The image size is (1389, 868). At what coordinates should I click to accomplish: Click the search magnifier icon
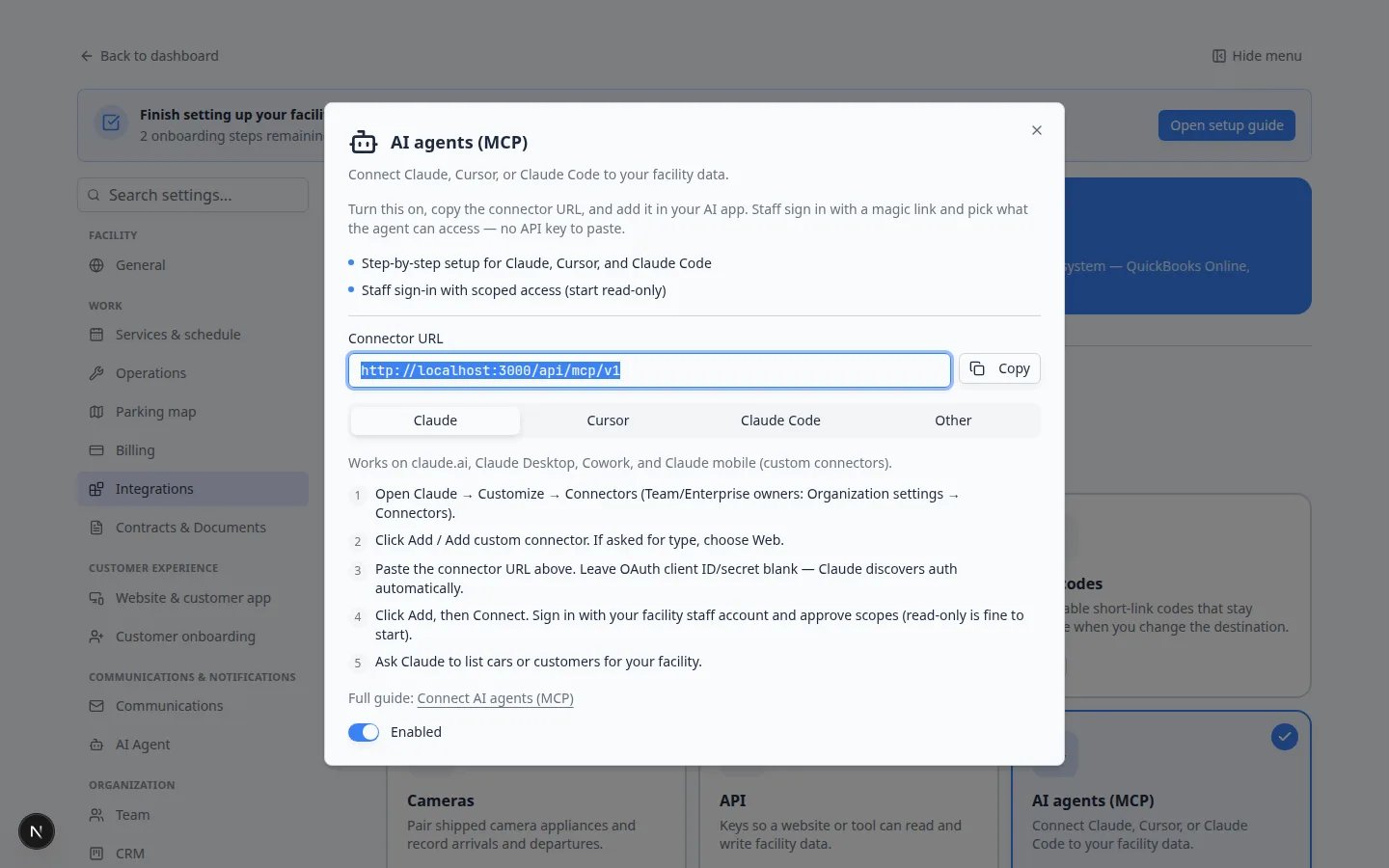tap(94, 195)
